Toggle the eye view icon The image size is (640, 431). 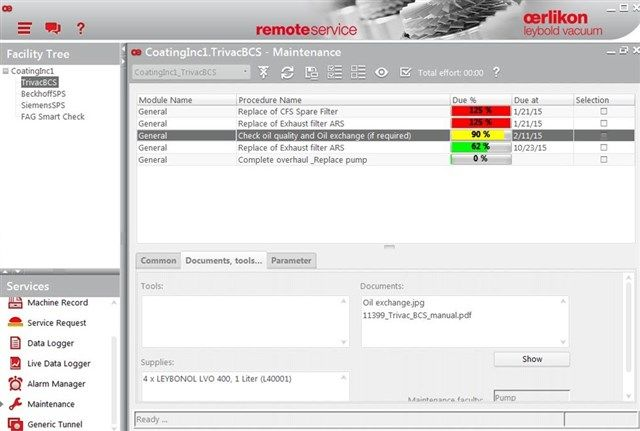(x=381, y=73)
